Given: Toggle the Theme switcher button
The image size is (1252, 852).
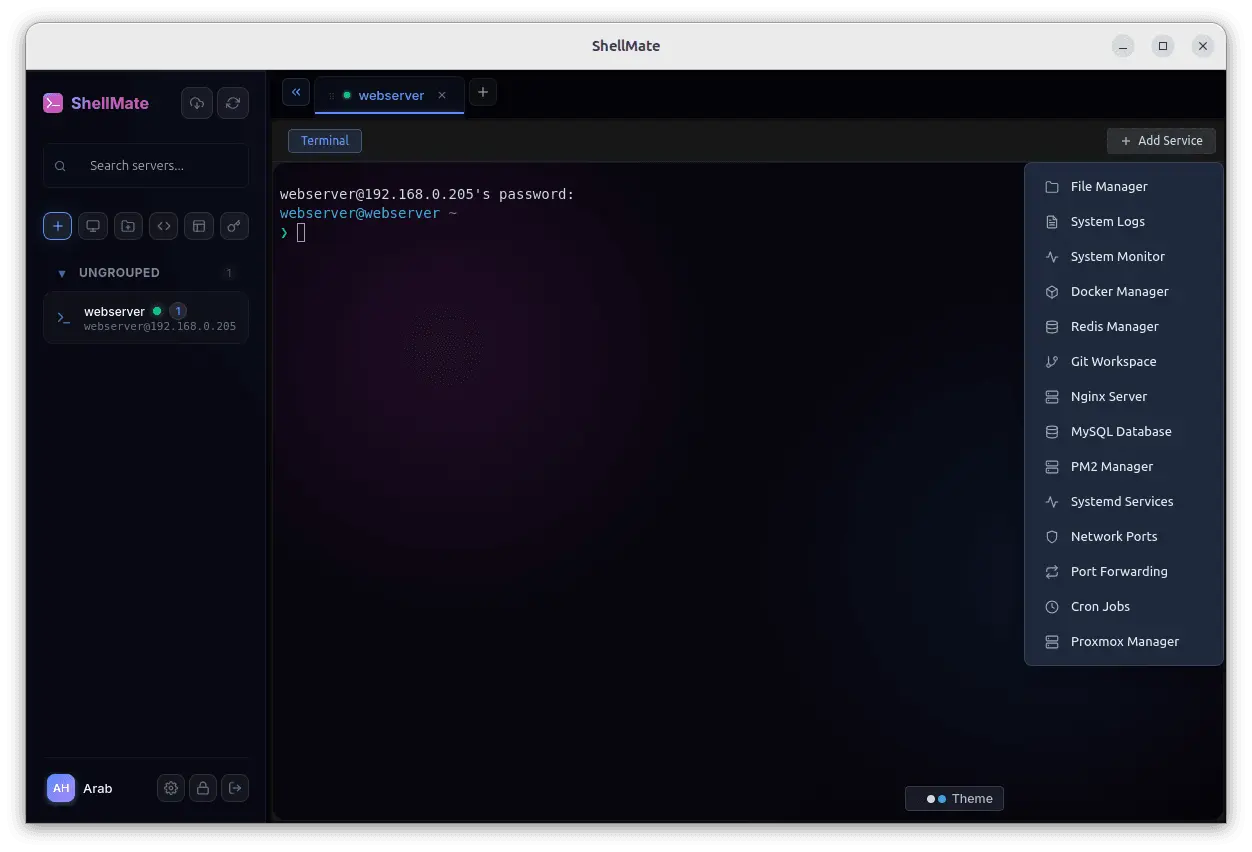Looking at the screenshot, I should click(954, 799).
